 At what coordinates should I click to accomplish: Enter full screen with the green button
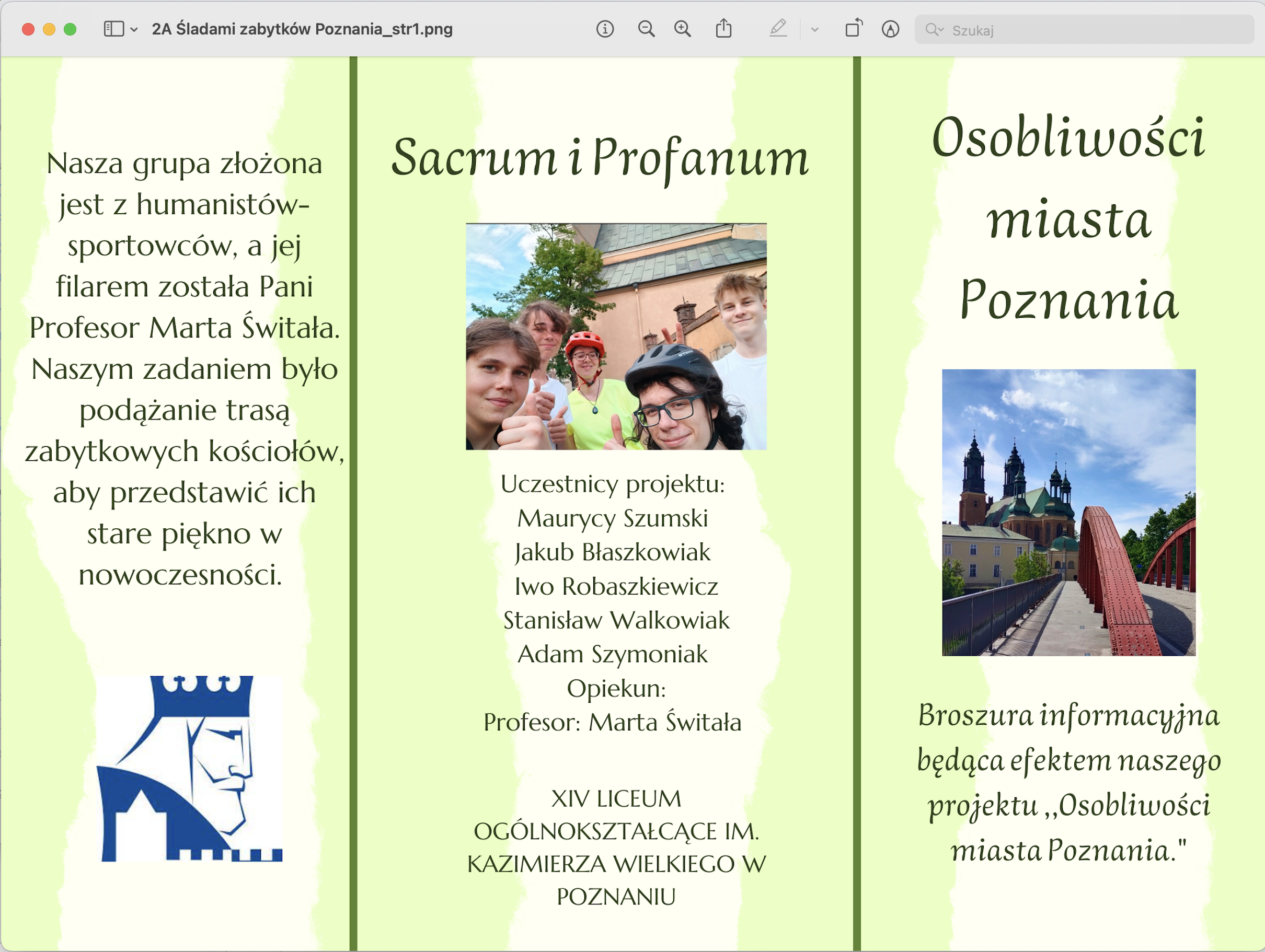click(x=70, y=29)
